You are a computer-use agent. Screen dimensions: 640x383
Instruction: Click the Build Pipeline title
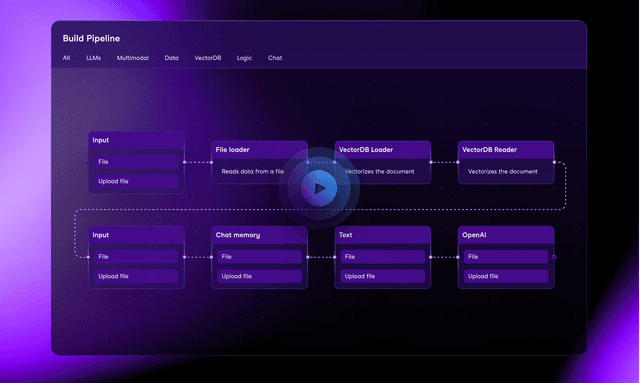click(x=91, y=38)
